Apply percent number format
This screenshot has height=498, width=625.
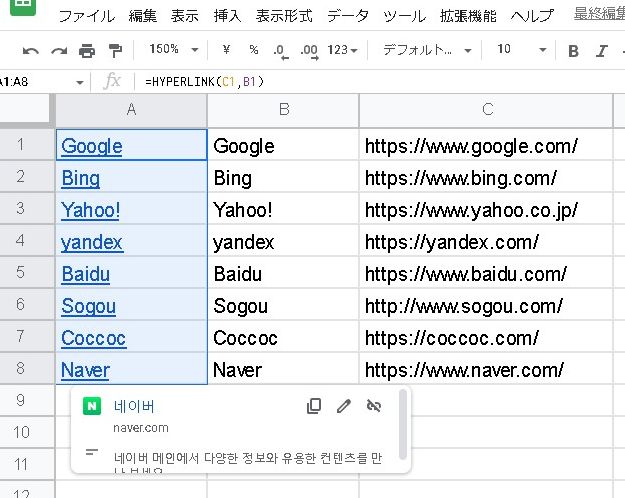pyautogui.click(x=254, y=49)
